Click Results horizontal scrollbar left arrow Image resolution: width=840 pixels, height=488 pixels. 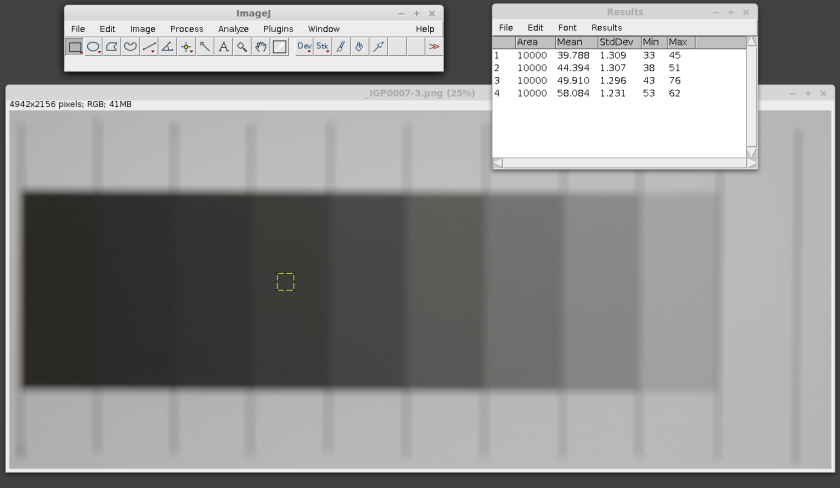click(x=498, y=163)
